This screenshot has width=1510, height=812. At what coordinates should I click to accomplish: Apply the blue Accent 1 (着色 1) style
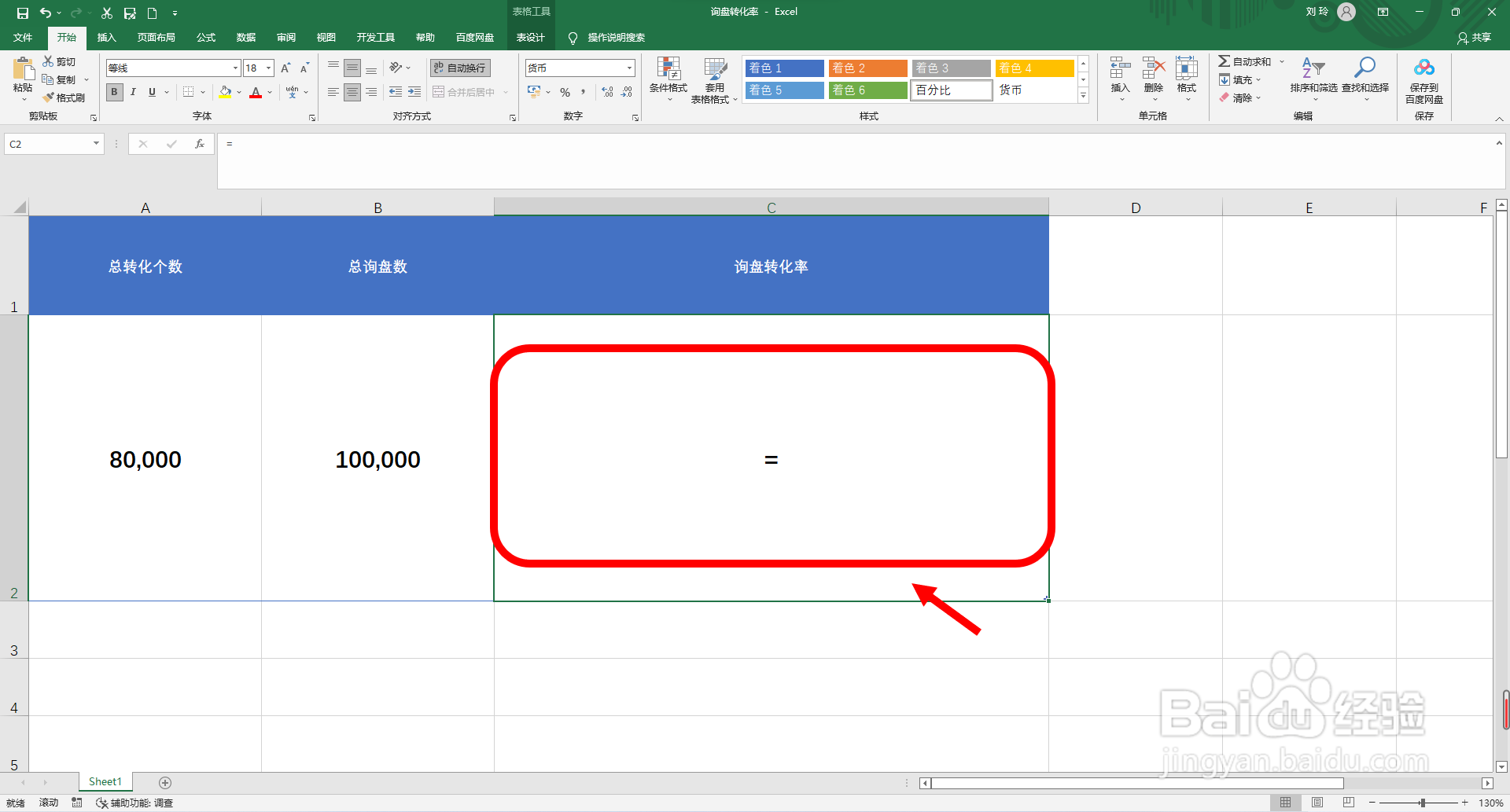click(x=784, y=68)
